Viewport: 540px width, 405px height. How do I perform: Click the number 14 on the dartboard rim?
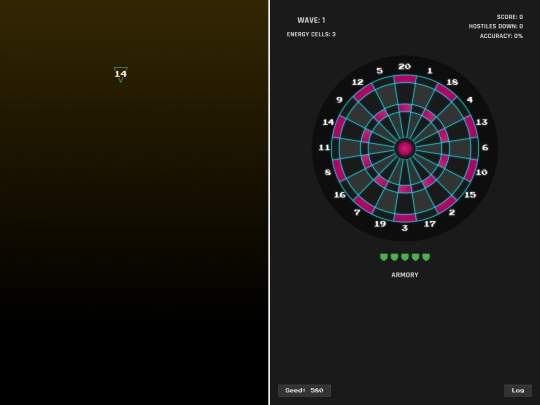[x=328, y=122]
